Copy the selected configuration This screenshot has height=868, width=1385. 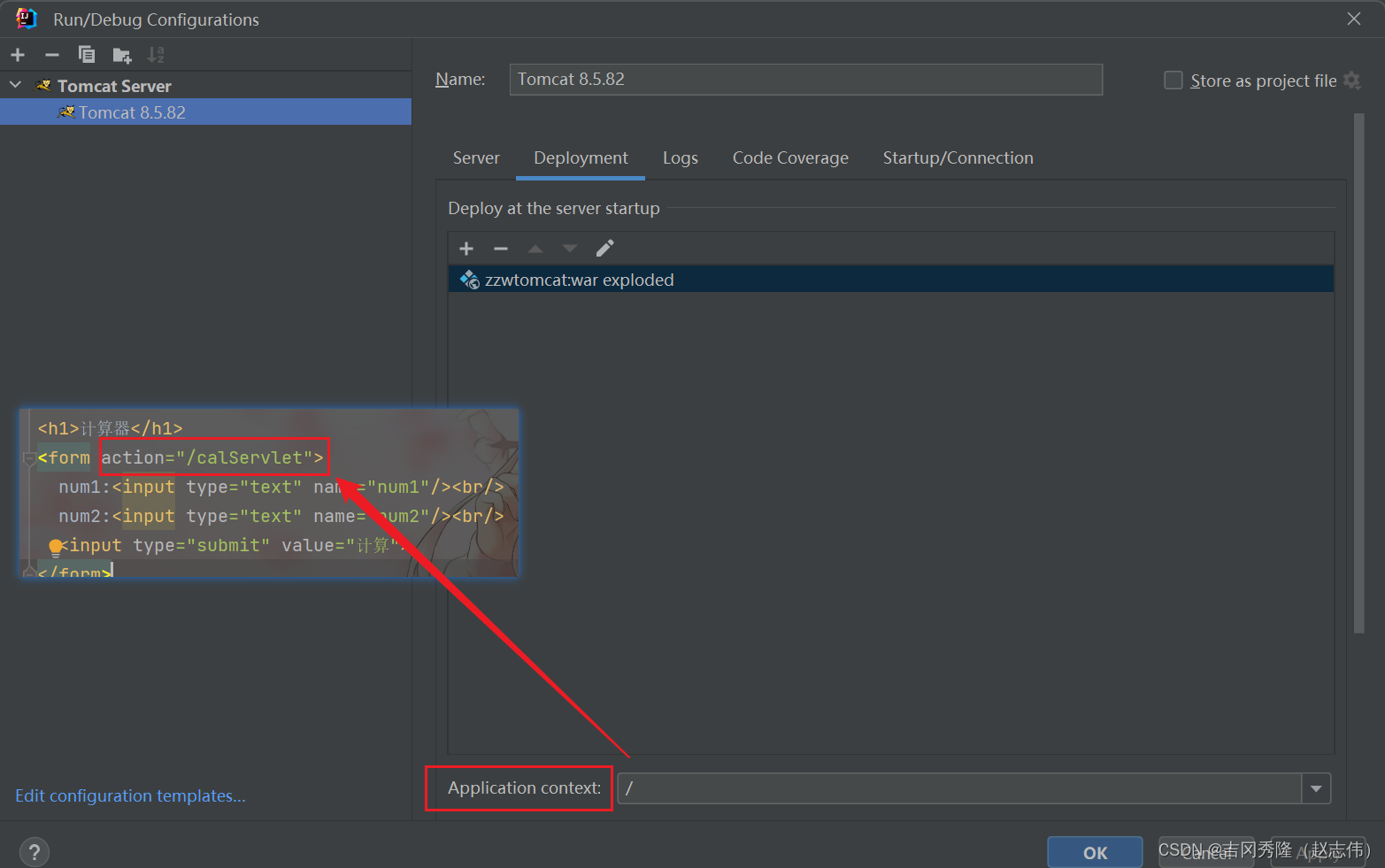tap(87, 55)
